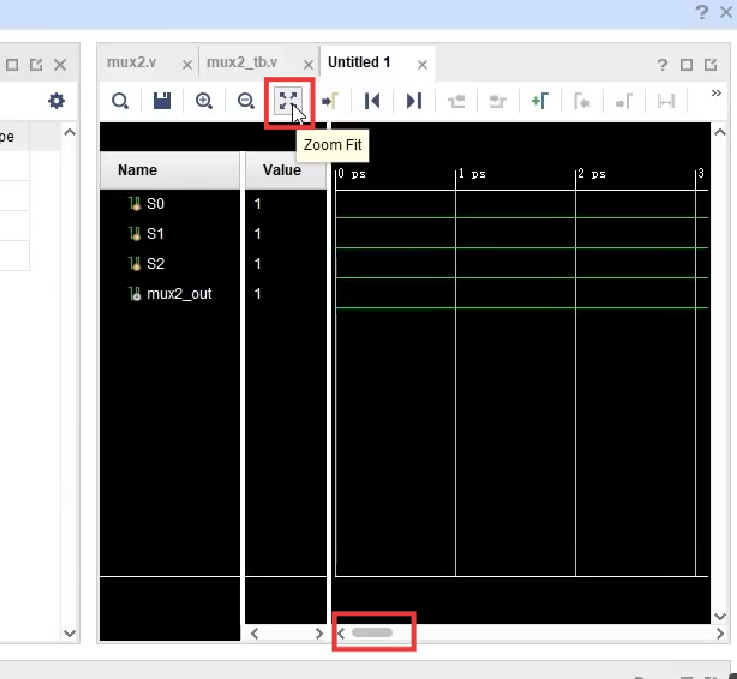Image resolution: width=737 pixels, height=679 pixels.
Task: Save the waveform configuration
Action: coord(162,101)
